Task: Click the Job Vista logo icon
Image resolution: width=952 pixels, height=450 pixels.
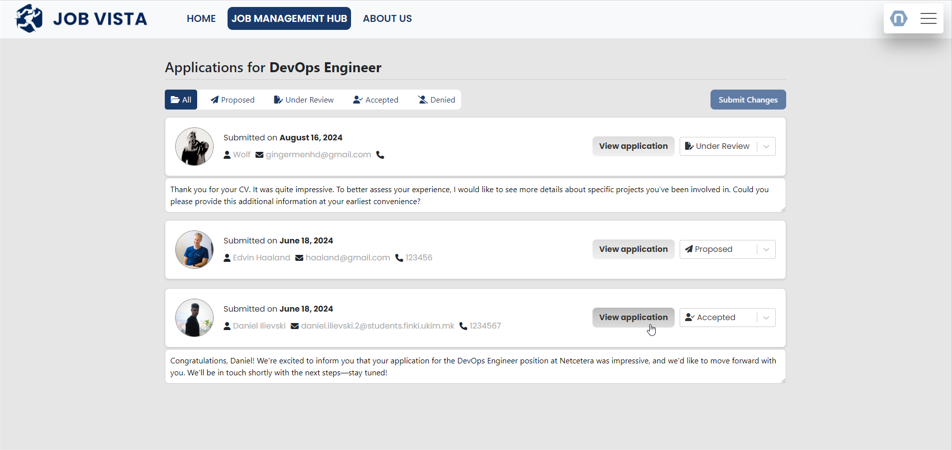Action: tap(30, 18)
